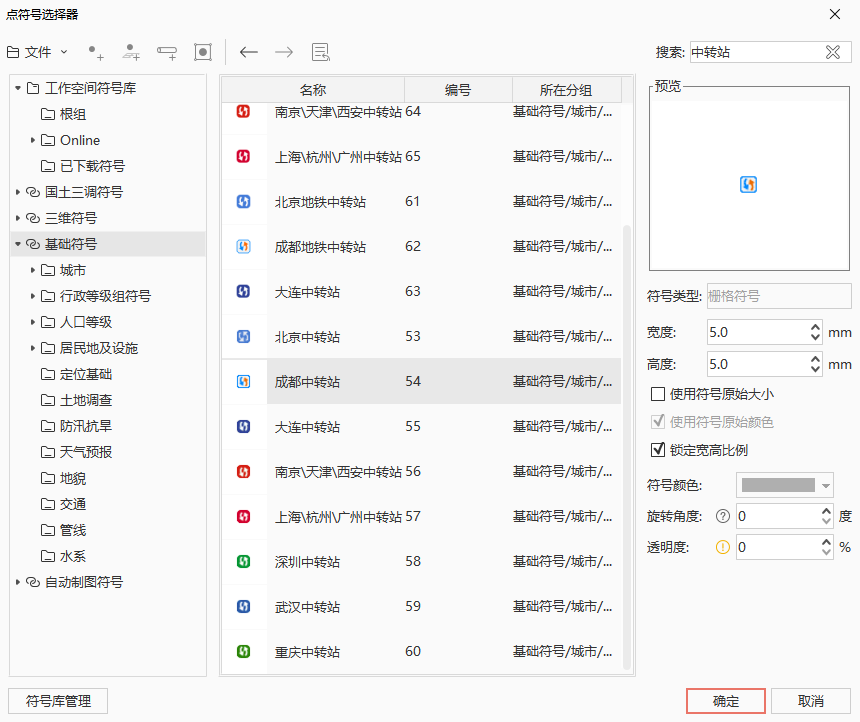This screenshot has height=722, width=860.
Task: Clear the search box with X icon
Action: click(x=832, y=52)
